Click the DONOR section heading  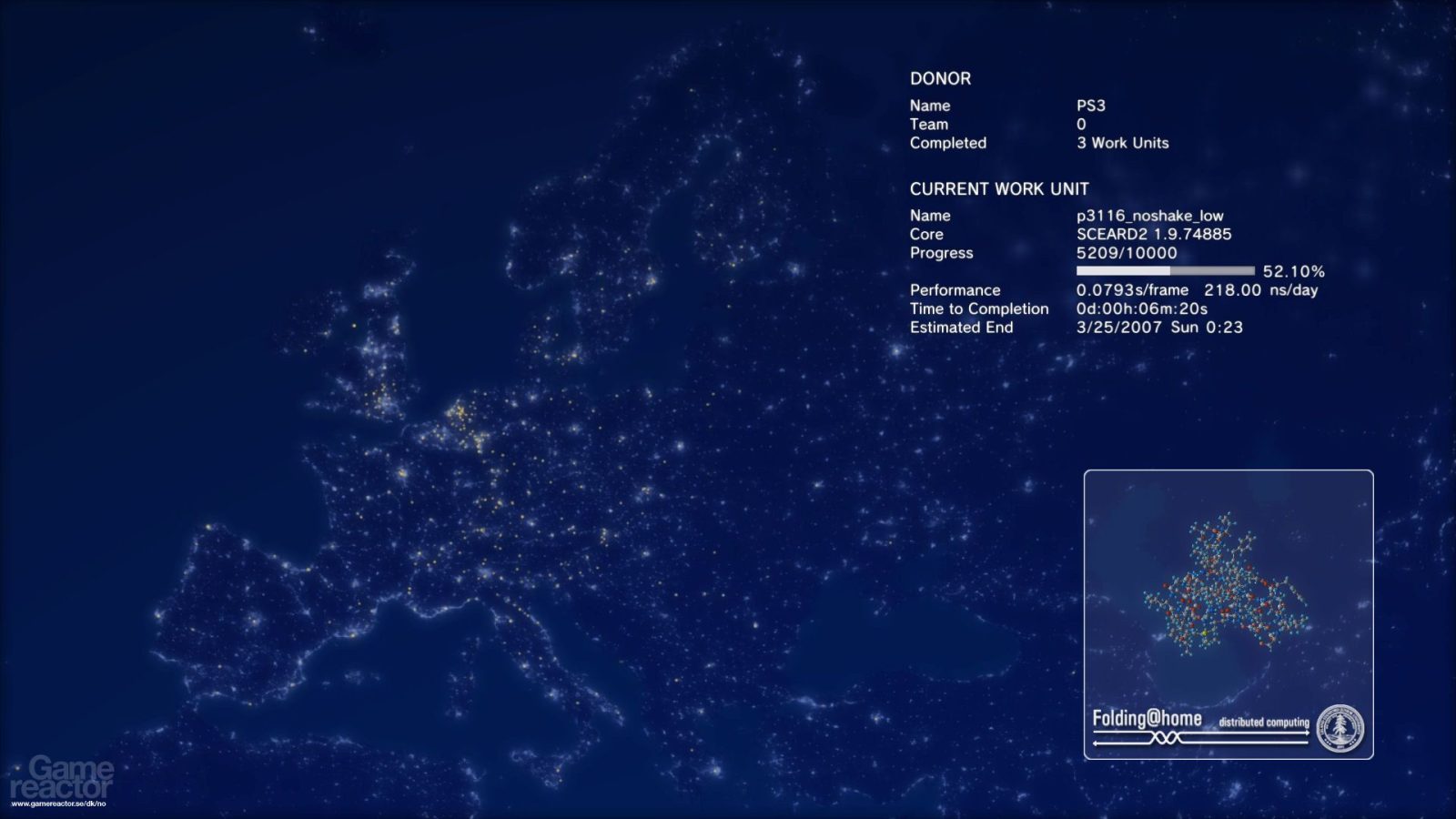click(x=940, y=79)
